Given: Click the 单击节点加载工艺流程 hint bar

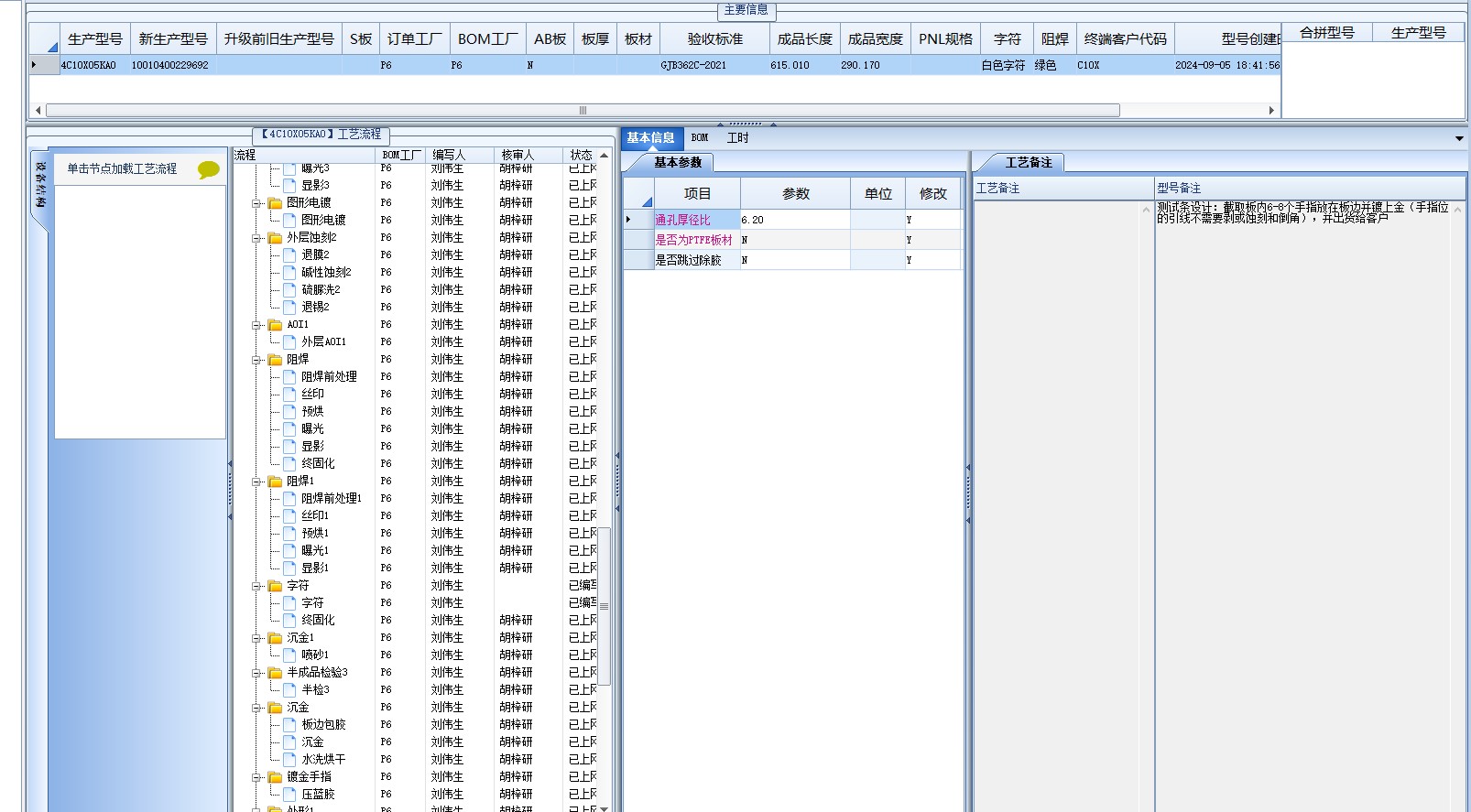Looking at the screenshot, I should [141, 169].
